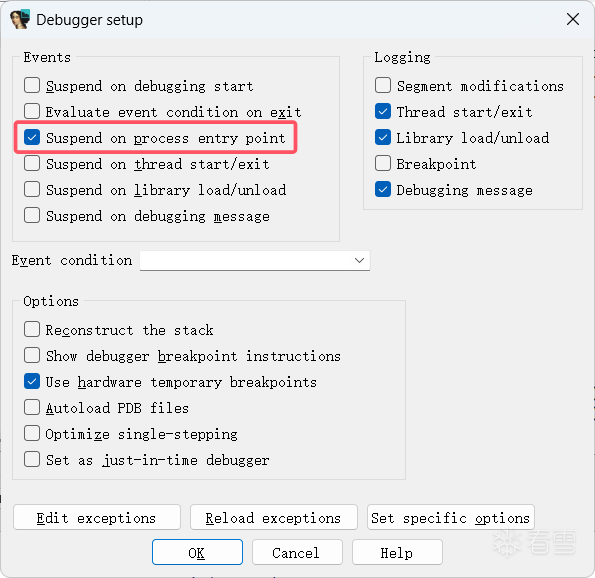Enable Breakpoint logging checkbox
595x578 pixels.
tap(383, 164)
